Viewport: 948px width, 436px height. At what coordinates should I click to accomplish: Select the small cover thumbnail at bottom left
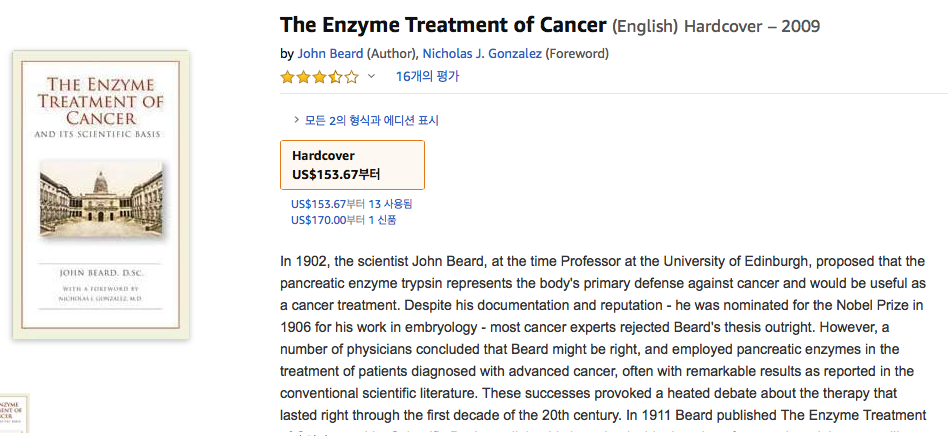[14, 415]
